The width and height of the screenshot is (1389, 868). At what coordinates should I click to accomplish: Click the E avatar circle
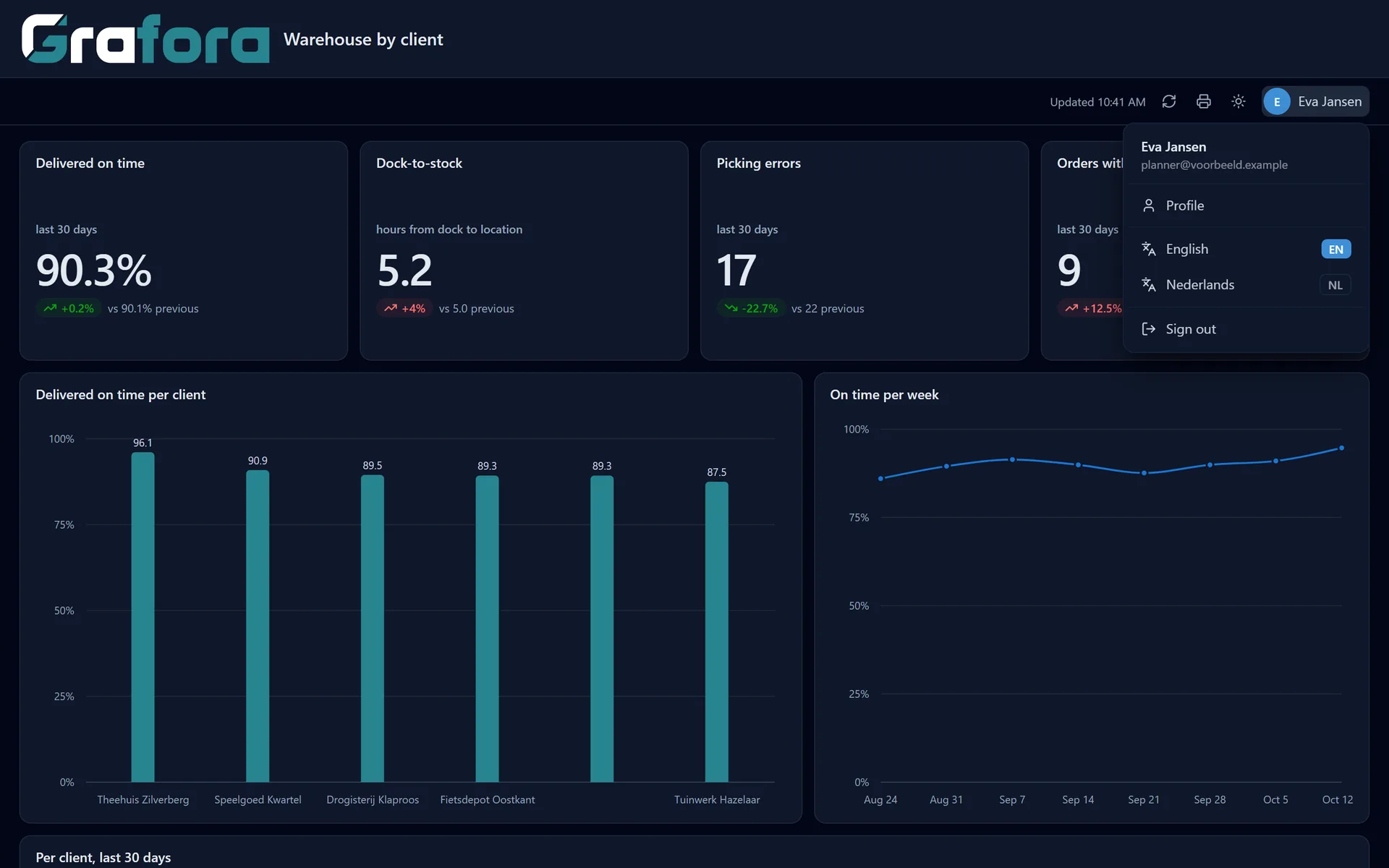click(x=1277, y=102)
